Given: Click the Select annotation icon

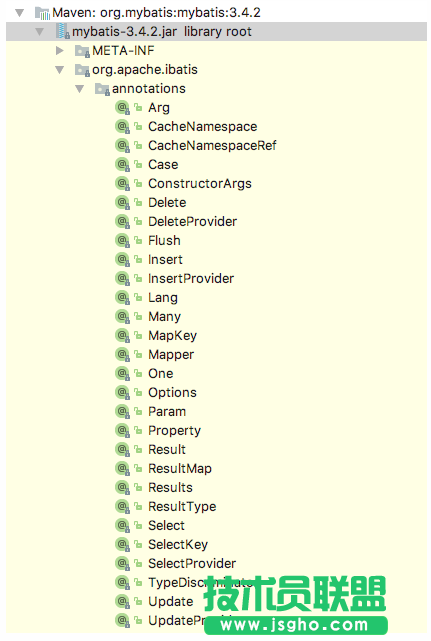Looking at the screenshot, I should point(122,526).
